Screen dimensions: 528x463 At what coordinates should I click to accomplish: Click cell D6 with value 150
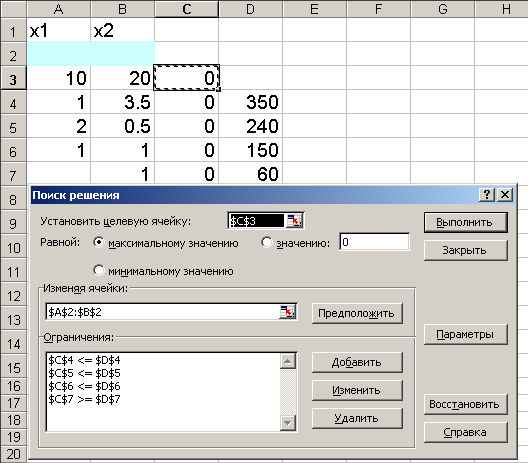pyautogui.click(x=251, y=150)
